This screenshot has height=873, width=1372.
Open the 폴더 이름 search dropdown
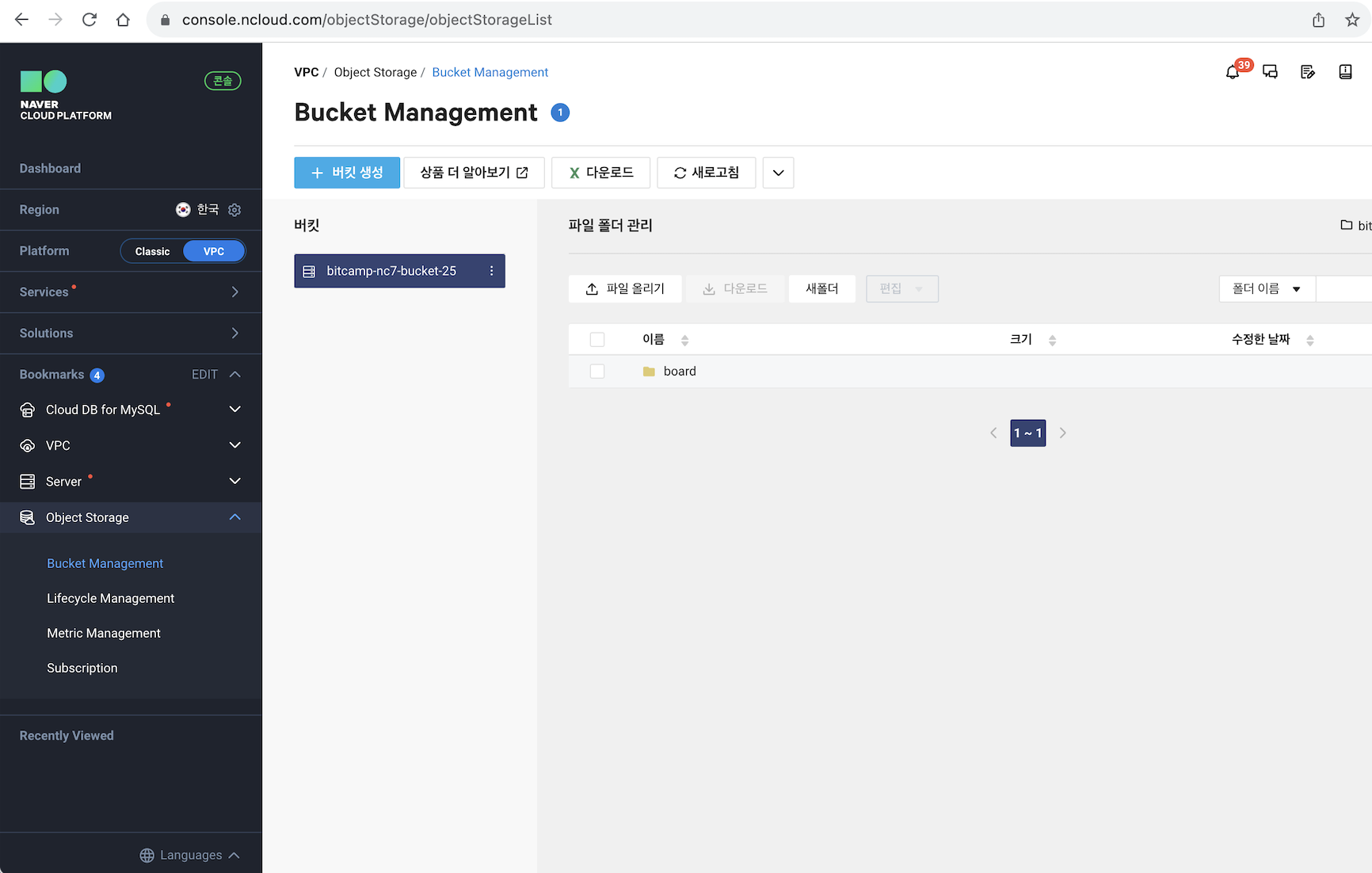click(1267, 289)
